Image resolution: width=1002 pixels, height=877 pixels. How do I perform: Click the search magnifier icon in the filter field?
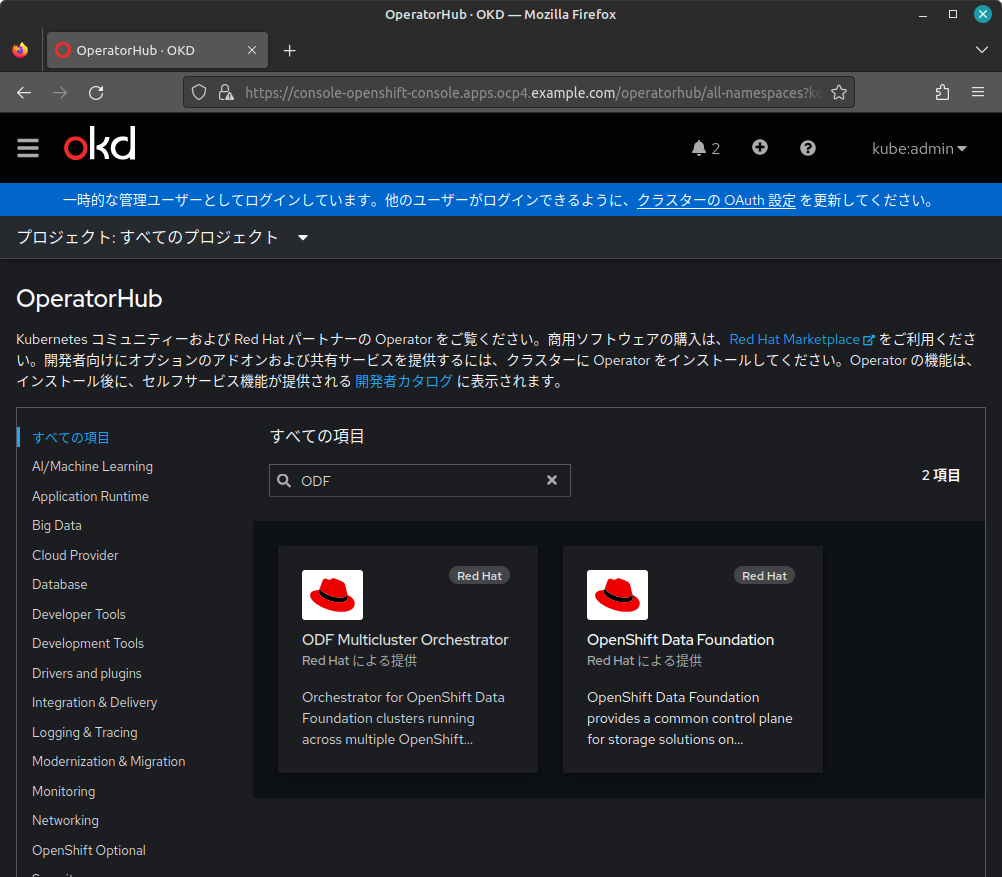285,480
